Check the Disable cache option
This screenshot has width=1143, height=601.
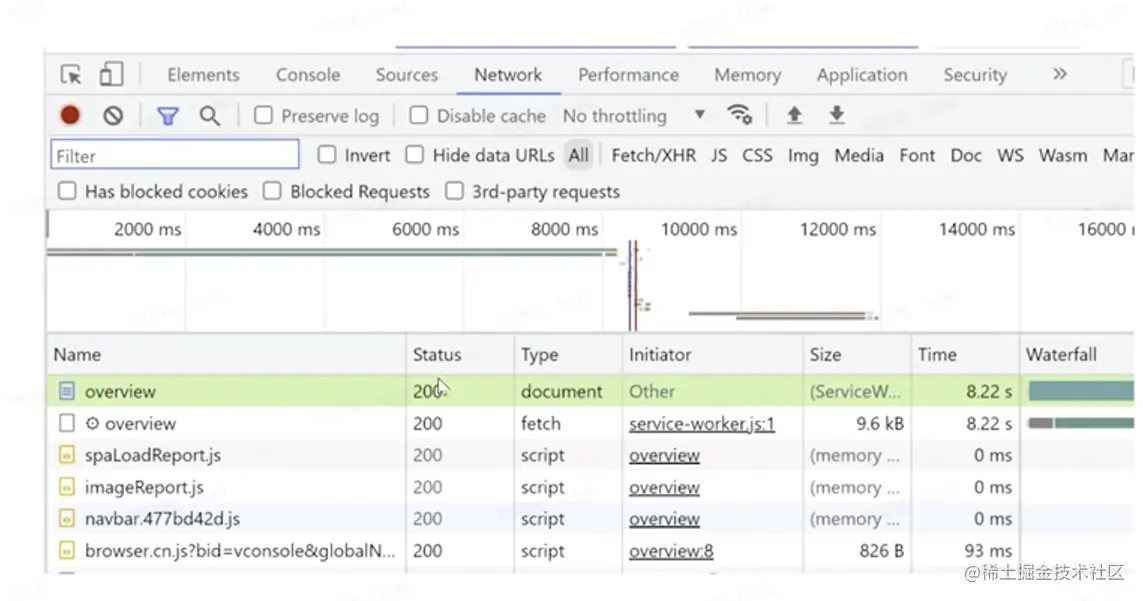click(420, 116)
